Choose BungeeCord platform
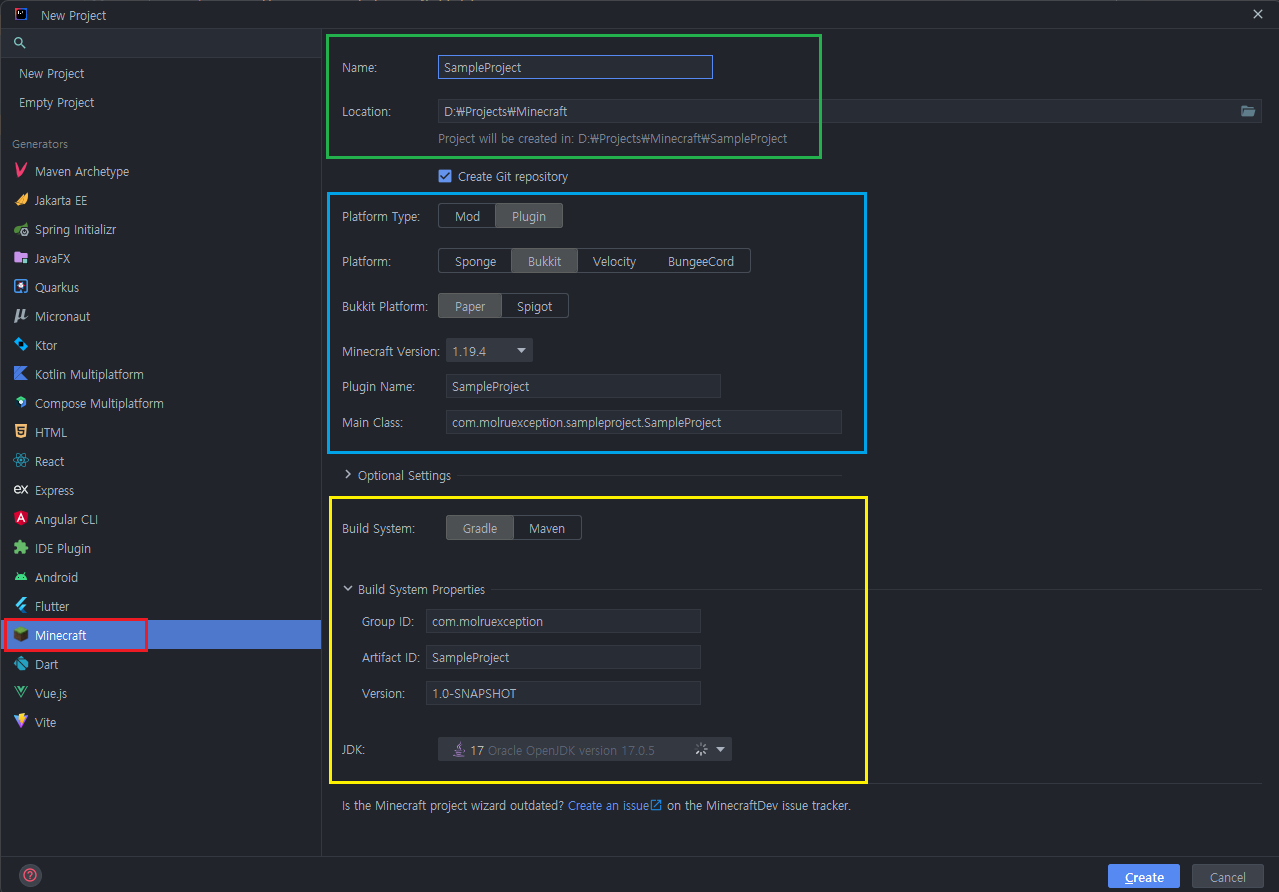This screenshot has height=892, width=1279. click(x=700, y=261)
